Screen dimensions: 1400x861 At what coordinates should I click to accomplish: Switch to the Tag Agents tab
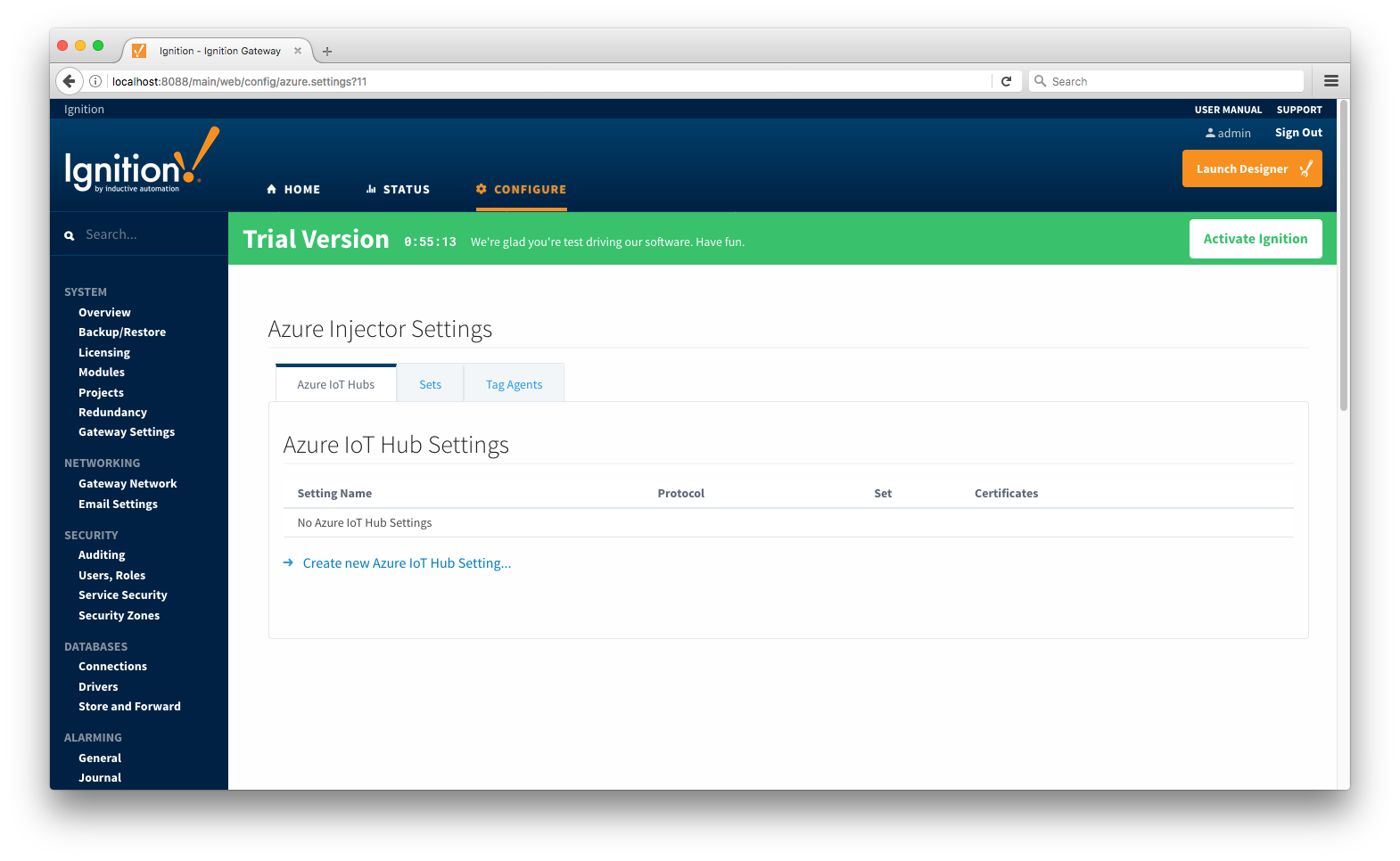point(514,384)
